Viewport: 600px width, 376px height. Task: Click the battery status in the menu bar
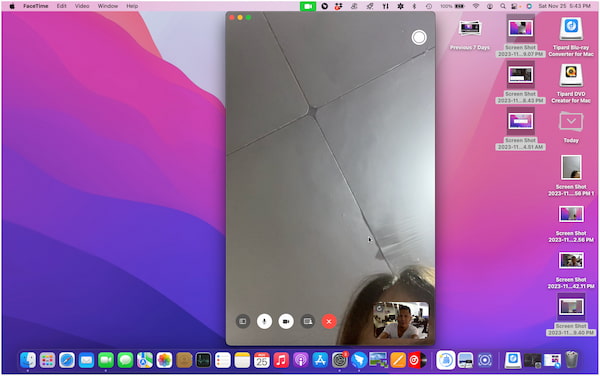452,6
